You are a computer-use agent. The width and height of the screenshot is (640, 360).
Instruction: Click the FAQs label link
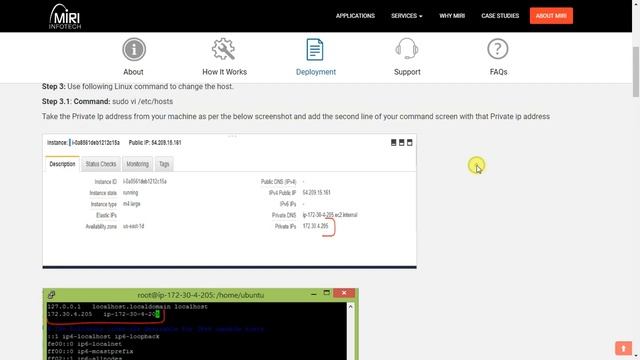point(498,72)
